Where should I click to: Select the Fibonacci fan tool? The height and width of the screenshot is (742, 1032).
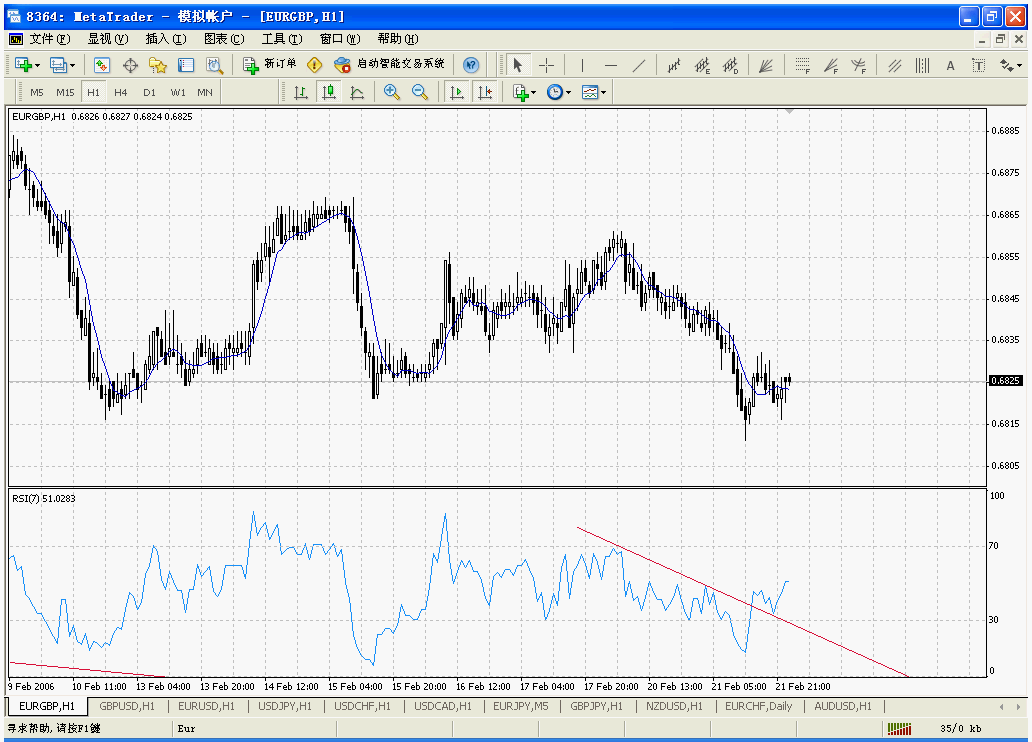coord(831,65)
